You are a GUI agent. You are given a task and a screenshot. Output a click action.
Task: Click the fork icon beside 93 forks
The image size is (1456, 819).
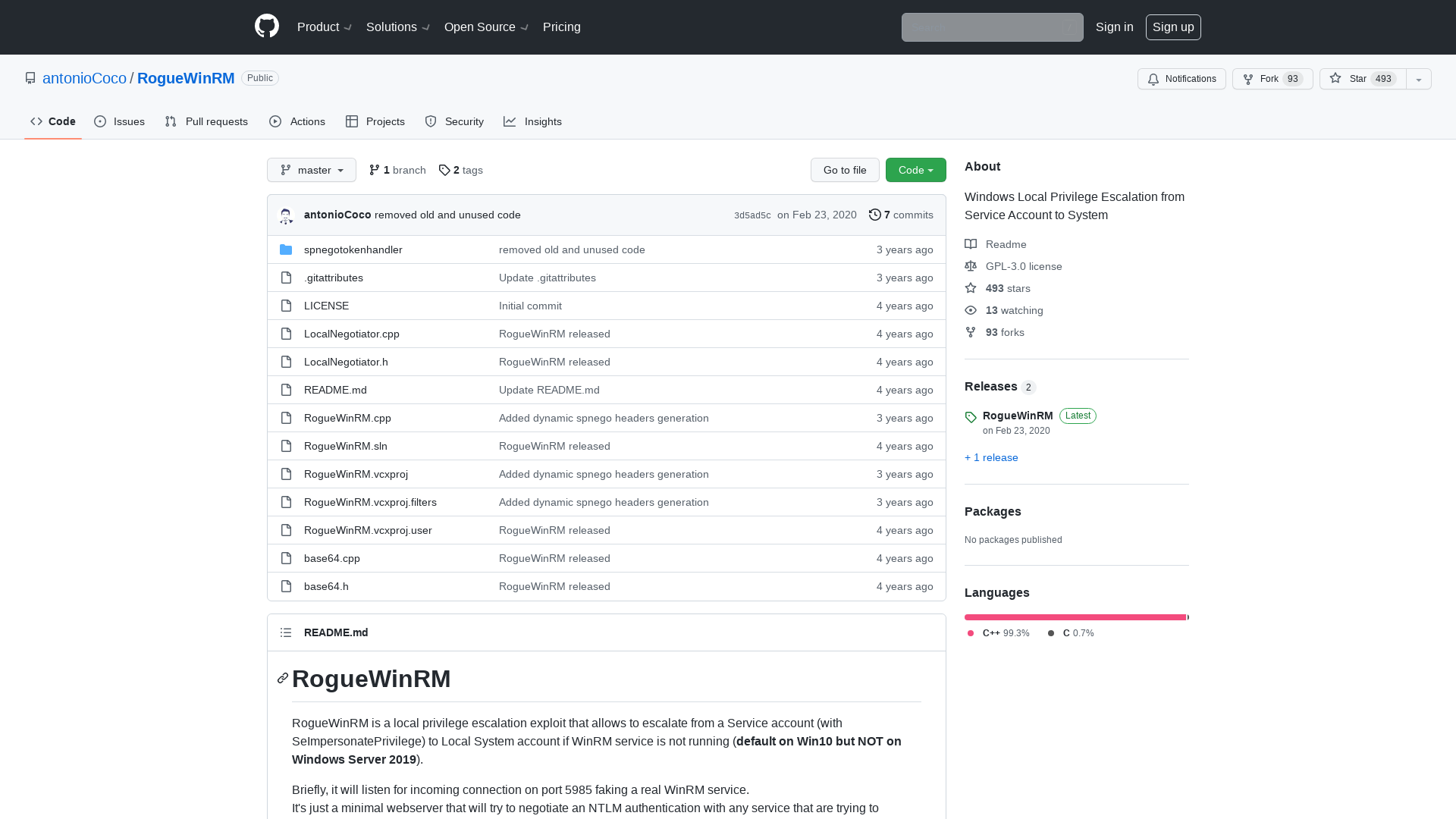(971, 332)
